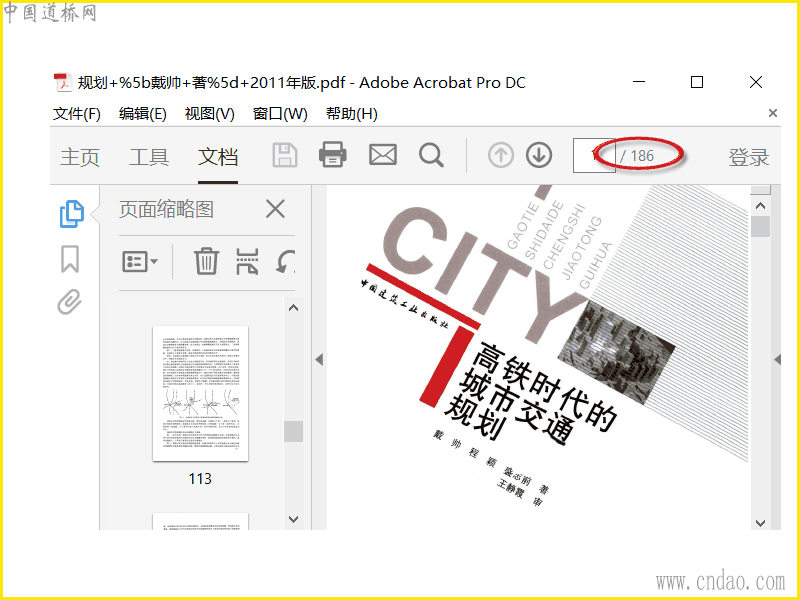Maximize the Acrobat window
The image size is (800, 600).
pos(697,82)
